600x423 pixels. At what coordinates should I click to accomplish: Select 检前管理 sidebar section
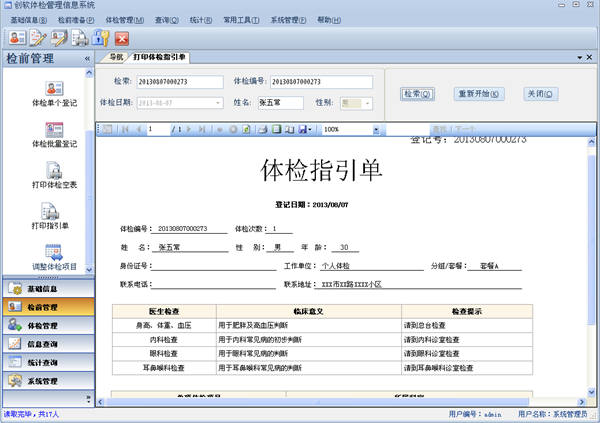point(49,307)
